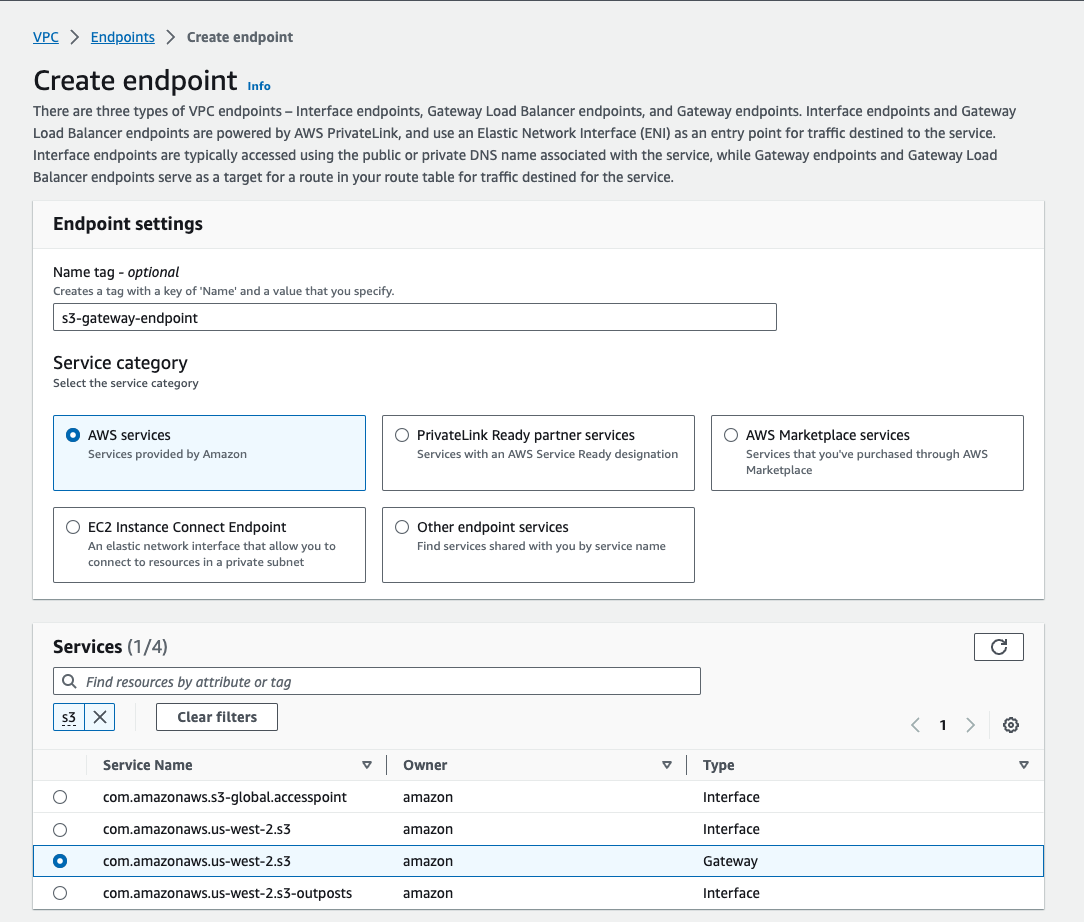Open the Info link
Screen dimensions: 1084x922
(x=259, y=86)
